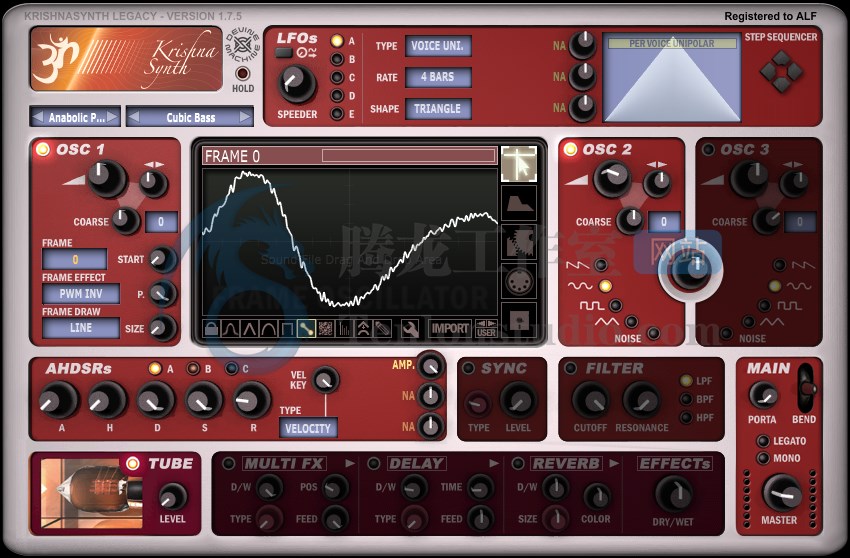Enable LEGATO mode
This screenshot has width=850, height=558.
[763, 441]
